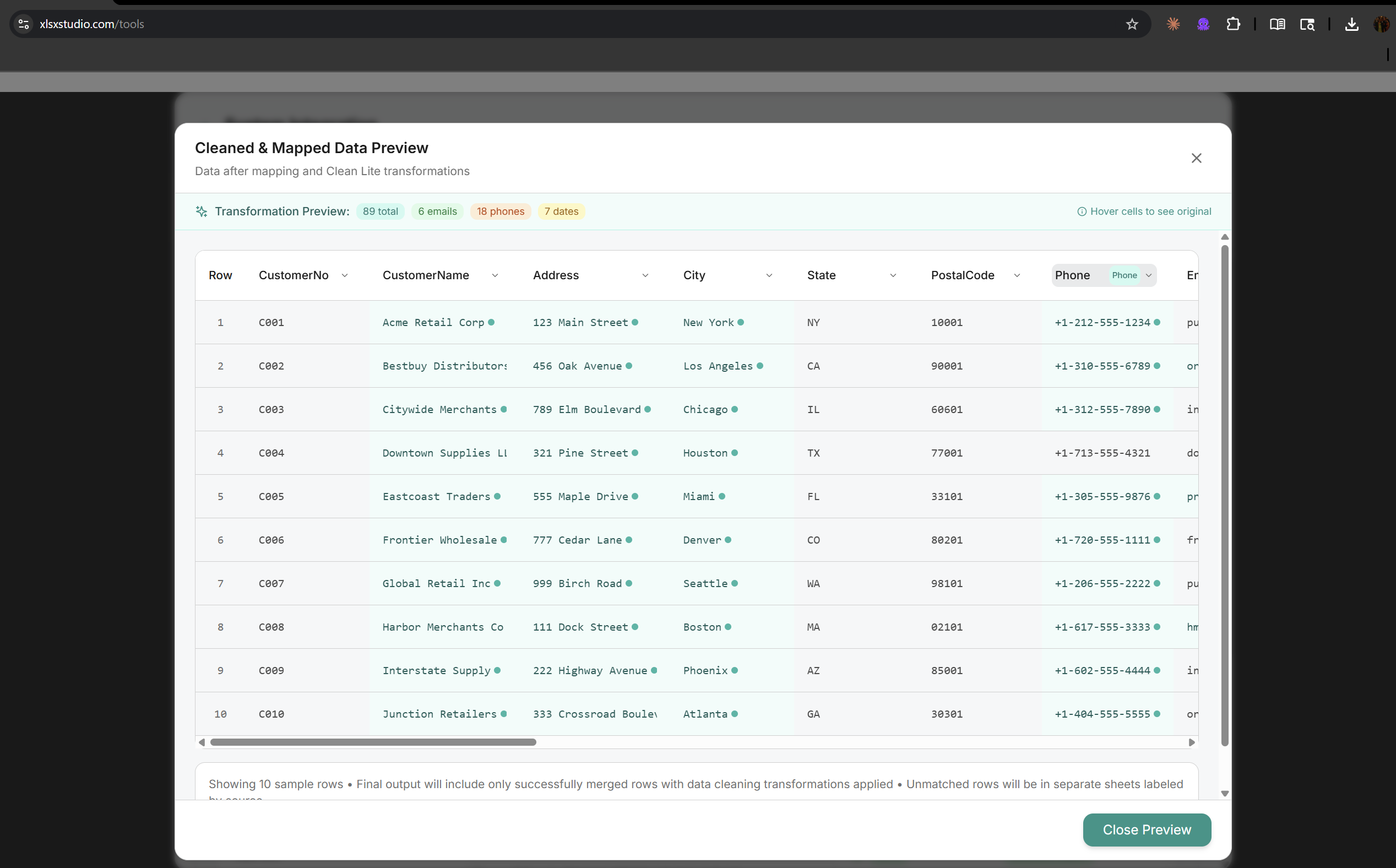Click the purple extension icon in toolbar
1396x868 pixels.
(x=1203, y=24)
